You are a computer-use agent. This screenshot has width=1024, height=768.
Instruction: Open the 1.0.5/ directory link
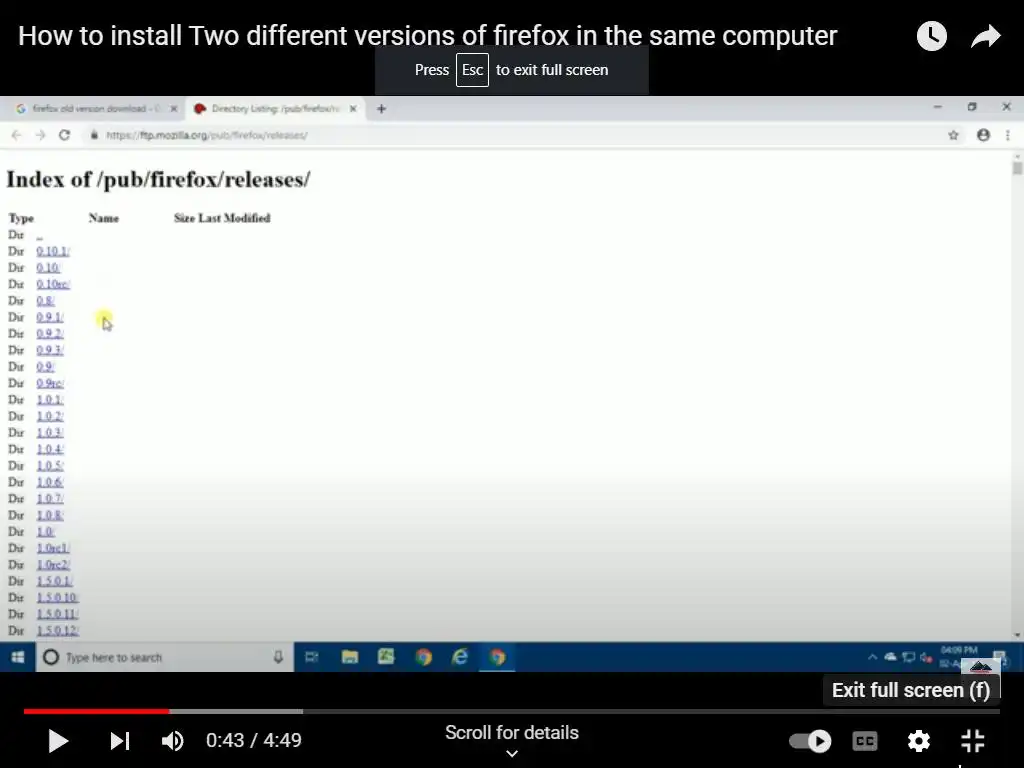pos(50,466)
